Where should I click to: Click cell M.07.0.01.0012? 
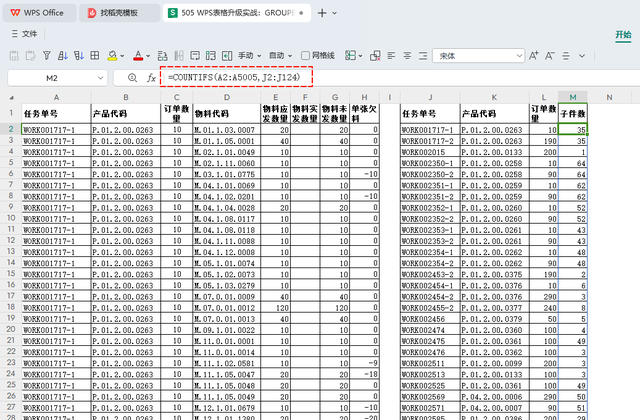click(x=227, y=308)
